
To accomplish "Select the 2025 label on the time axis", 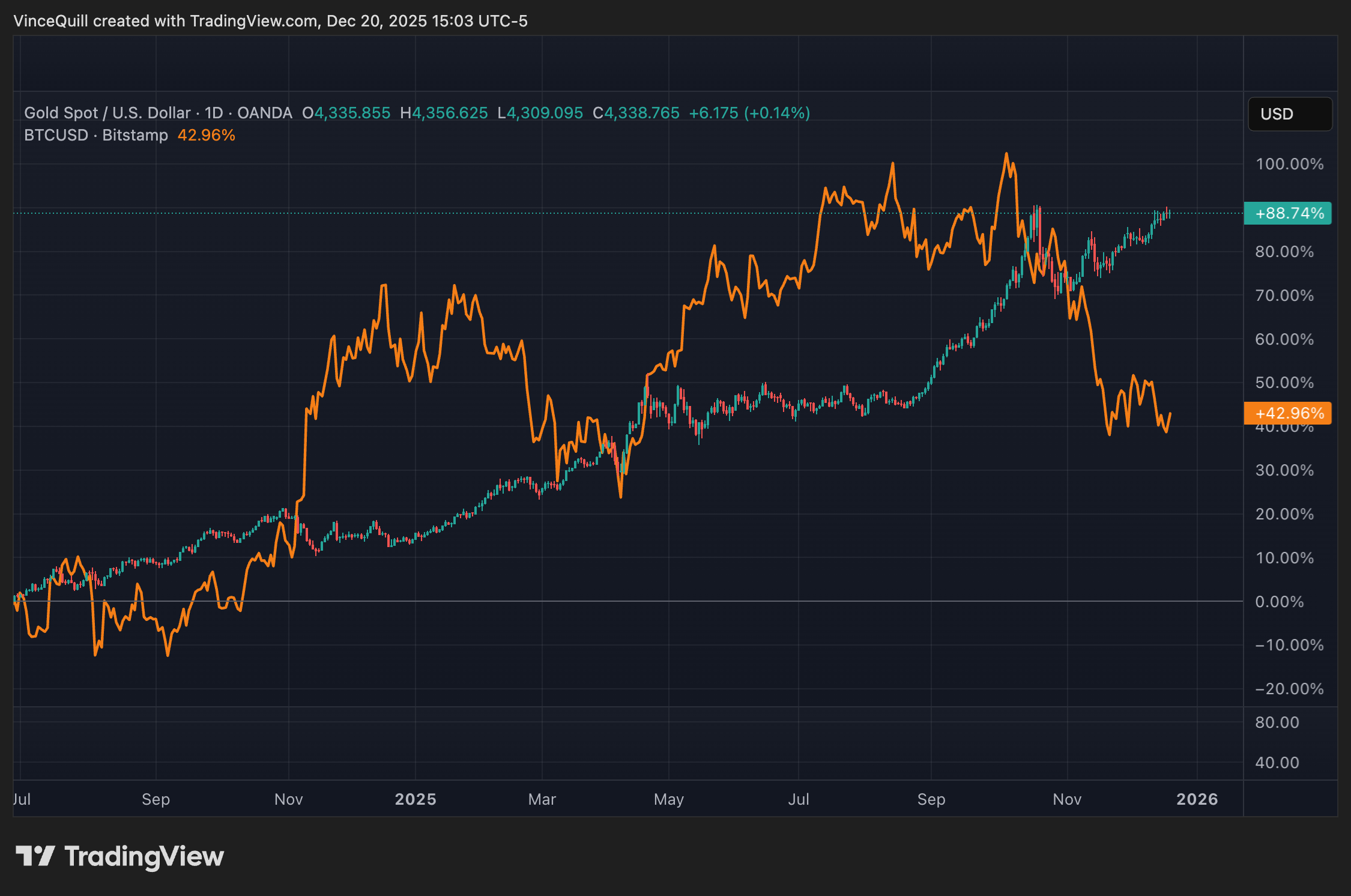I will click(x=416, y=799).
